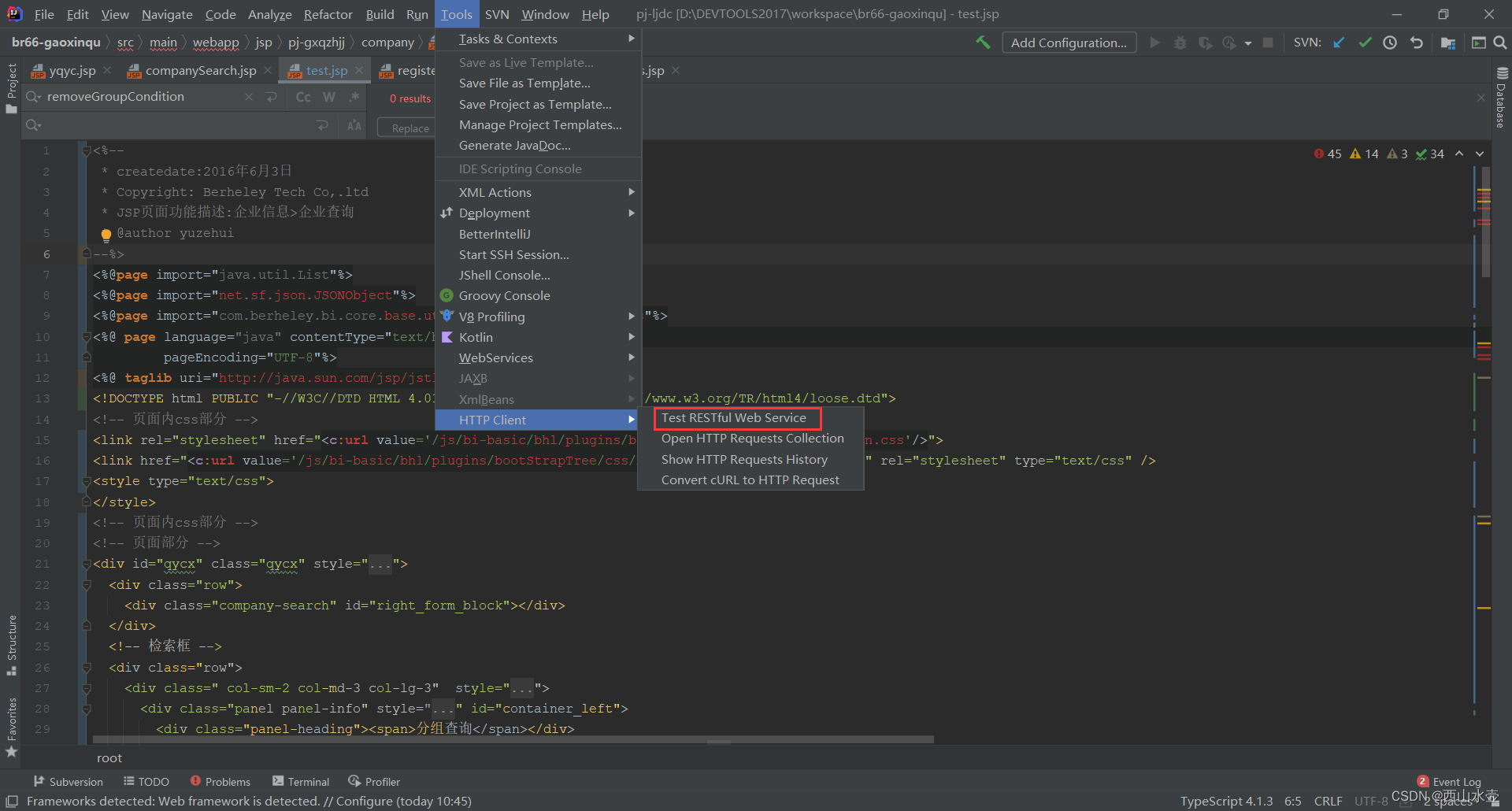Click the Stop square icon
Screen dimensions: 1512x811
click(x=1268, y=43)
